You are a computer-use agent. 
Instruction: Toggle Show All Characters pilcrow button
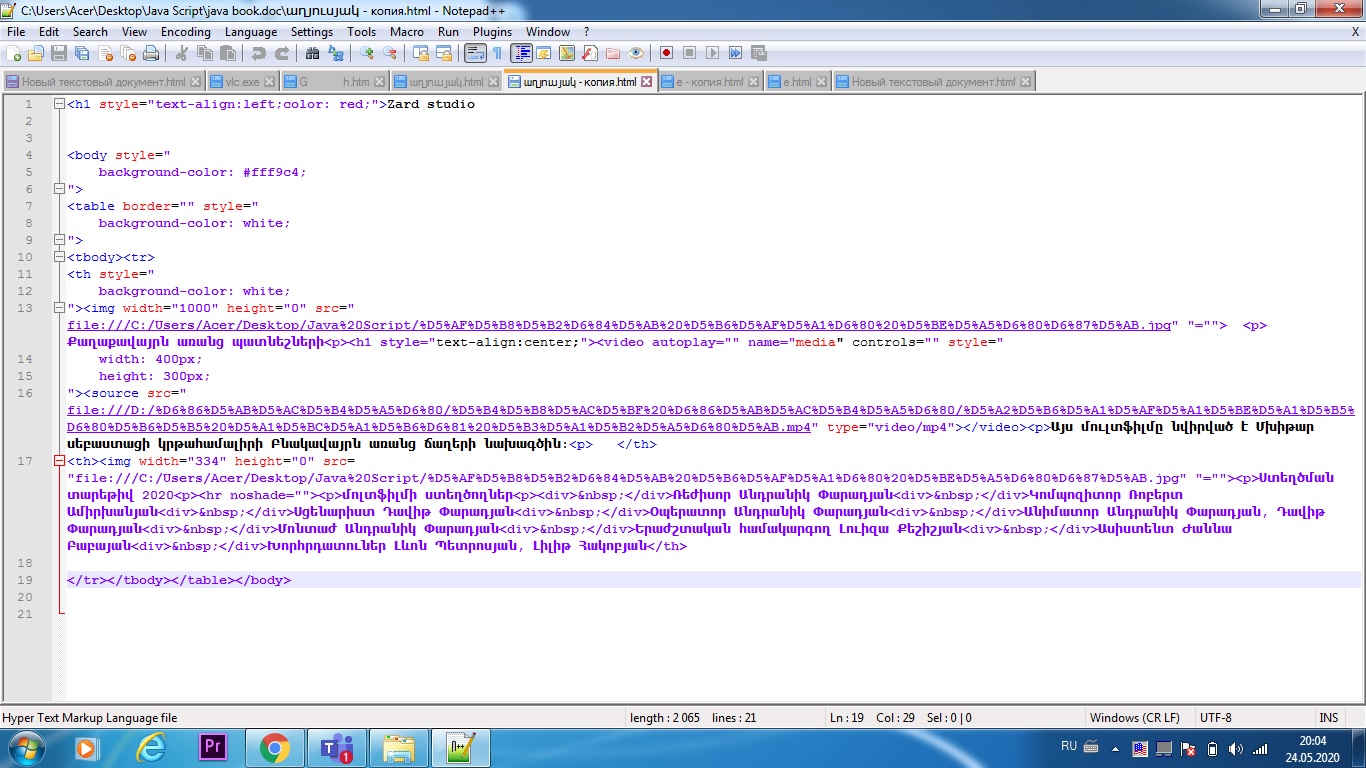(x=496, y=53)
